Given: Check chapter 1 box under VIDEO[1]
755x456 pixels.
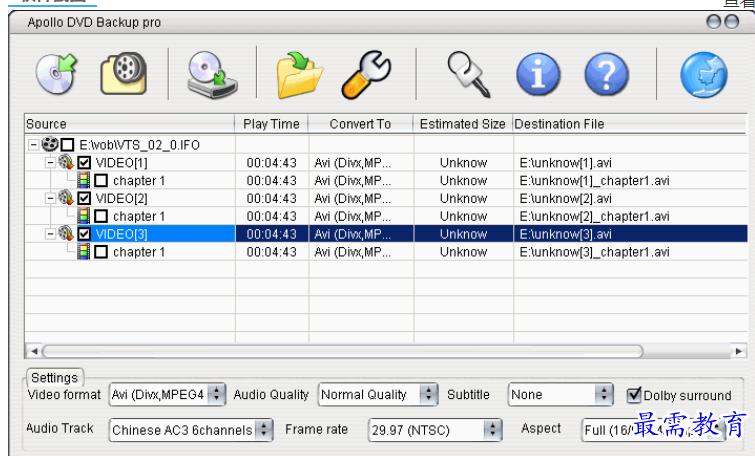Looking at the screenshot, I should pos(101,181).
